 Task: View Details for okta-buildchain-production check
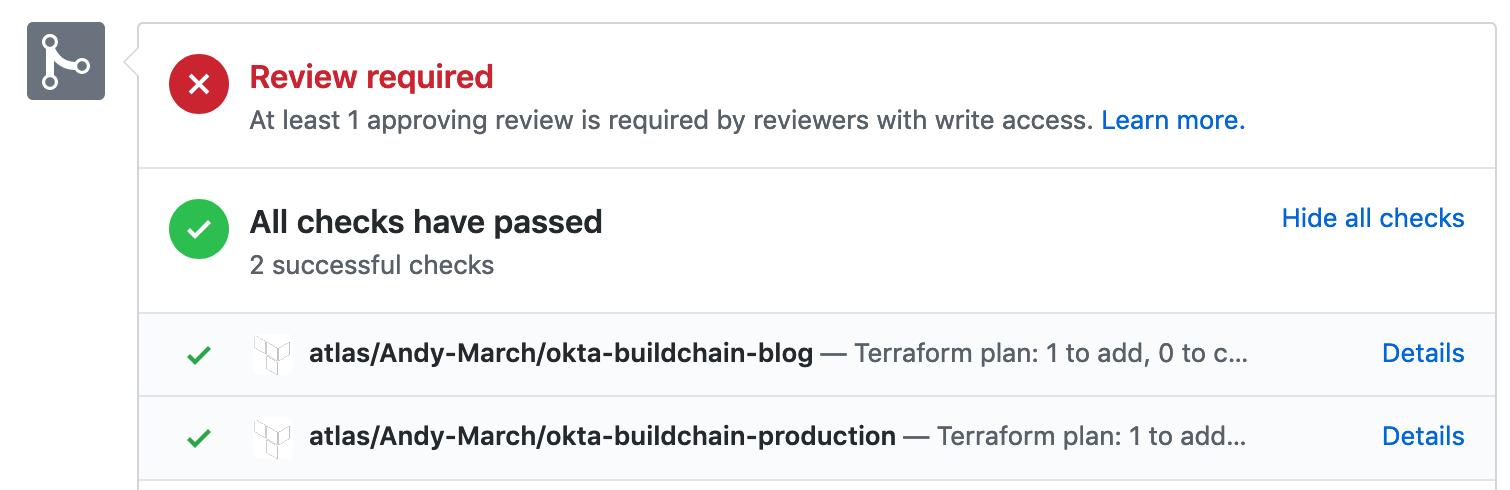pos(1422,436)
